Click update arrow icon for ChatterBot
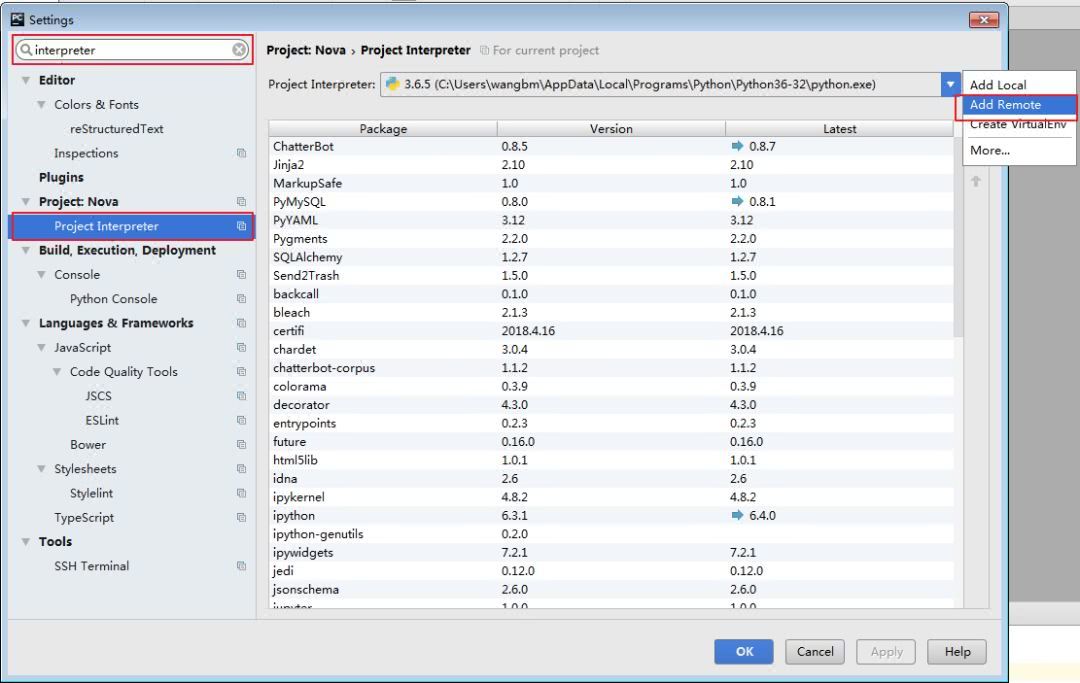This screenshot has height=683, width=1080. 737,146
